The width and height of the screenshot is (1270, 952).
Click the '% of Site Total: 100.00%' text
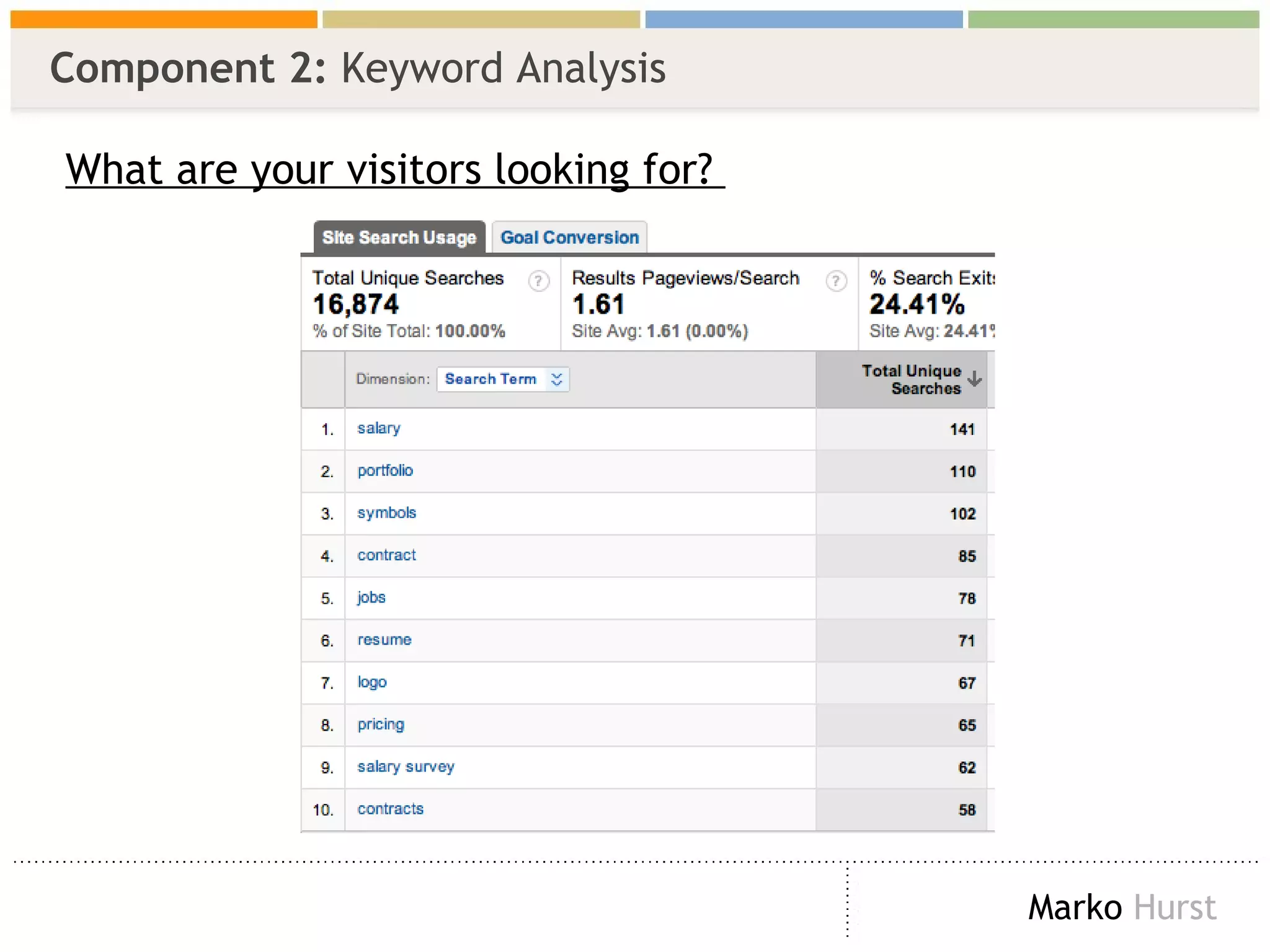(x=409, y=331)
